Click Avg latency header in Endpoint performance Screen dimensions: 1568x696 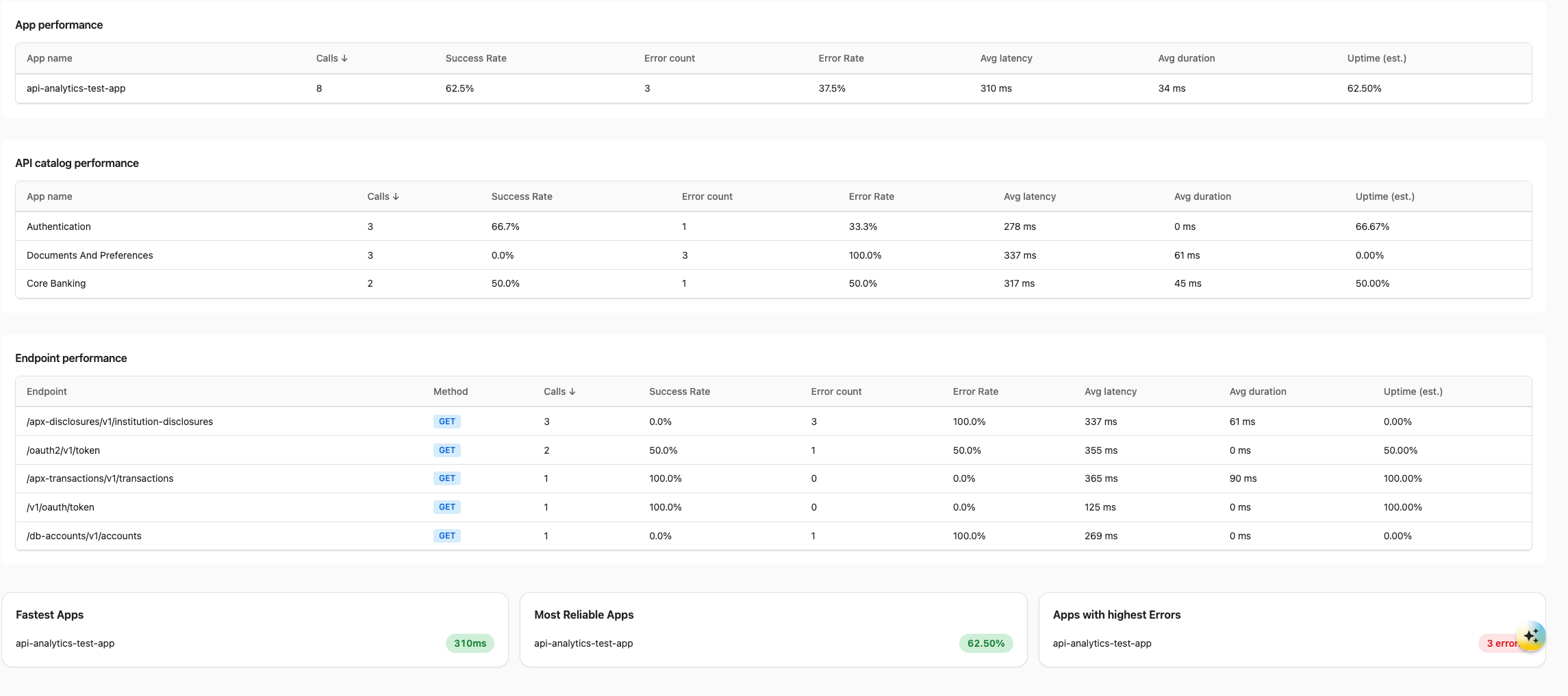click(x=1110, y=391)
